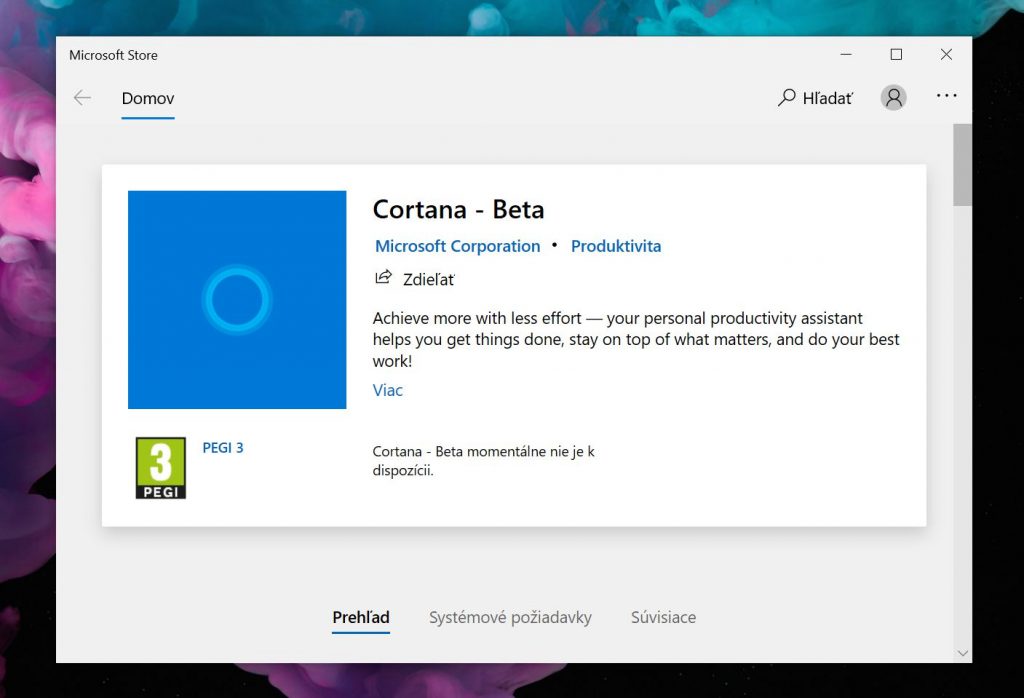Click the Cortana app logo image
Screen dimensions: 1024x698
pos(237,300)
